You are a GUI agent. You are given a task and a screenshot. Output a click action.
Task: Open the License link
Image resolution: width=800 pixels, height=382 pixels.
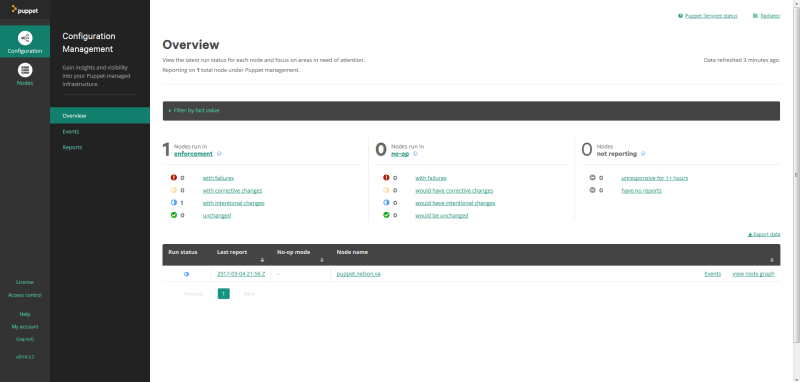25,282
